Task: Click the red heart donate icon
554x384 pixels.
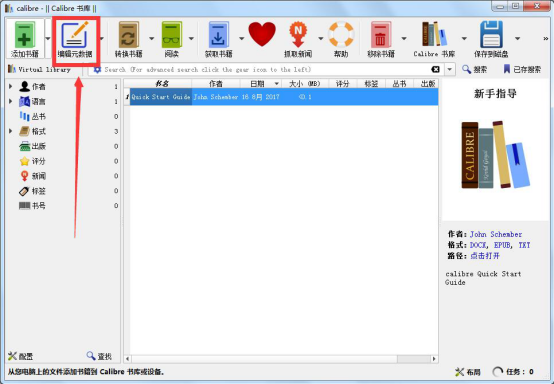Action: tap(262, 34)
